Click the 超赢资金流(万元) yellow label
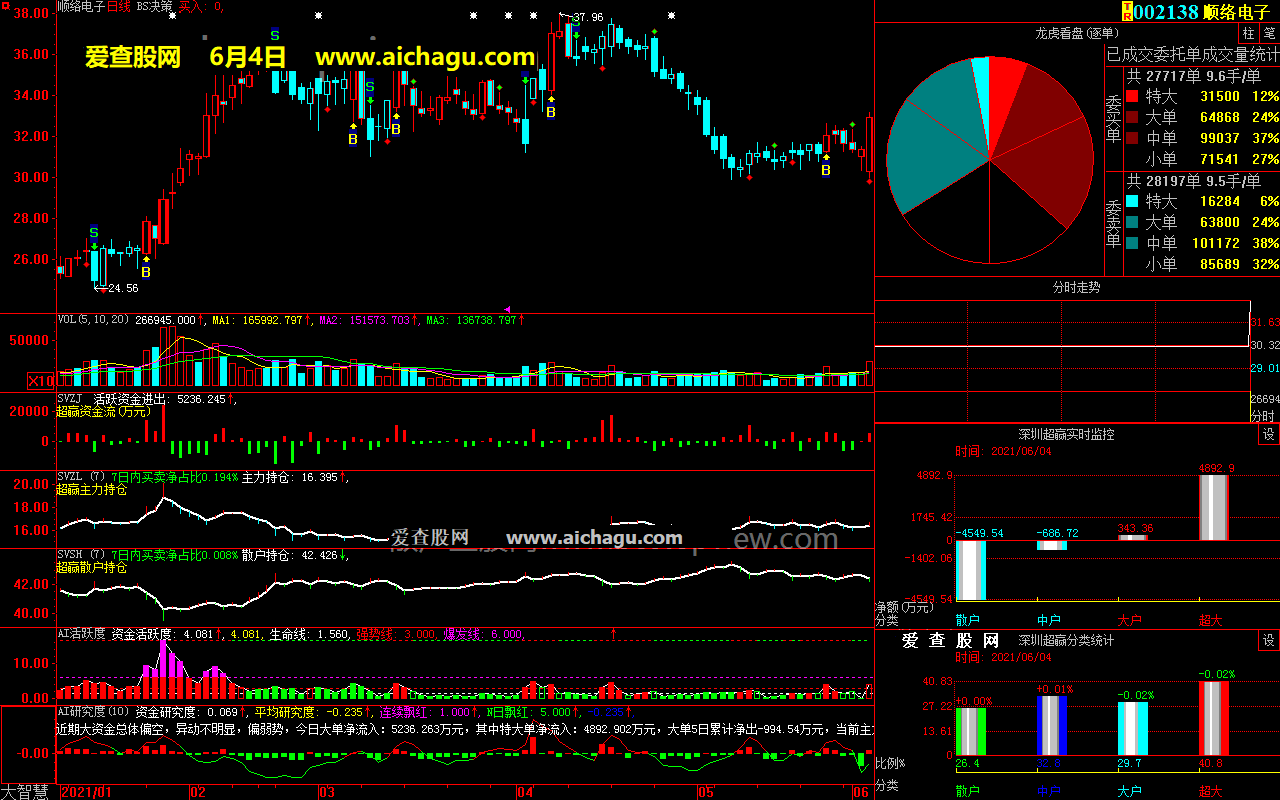This screenshot has width=1280, height=800. pyautogui.click(x=104, y=411)
